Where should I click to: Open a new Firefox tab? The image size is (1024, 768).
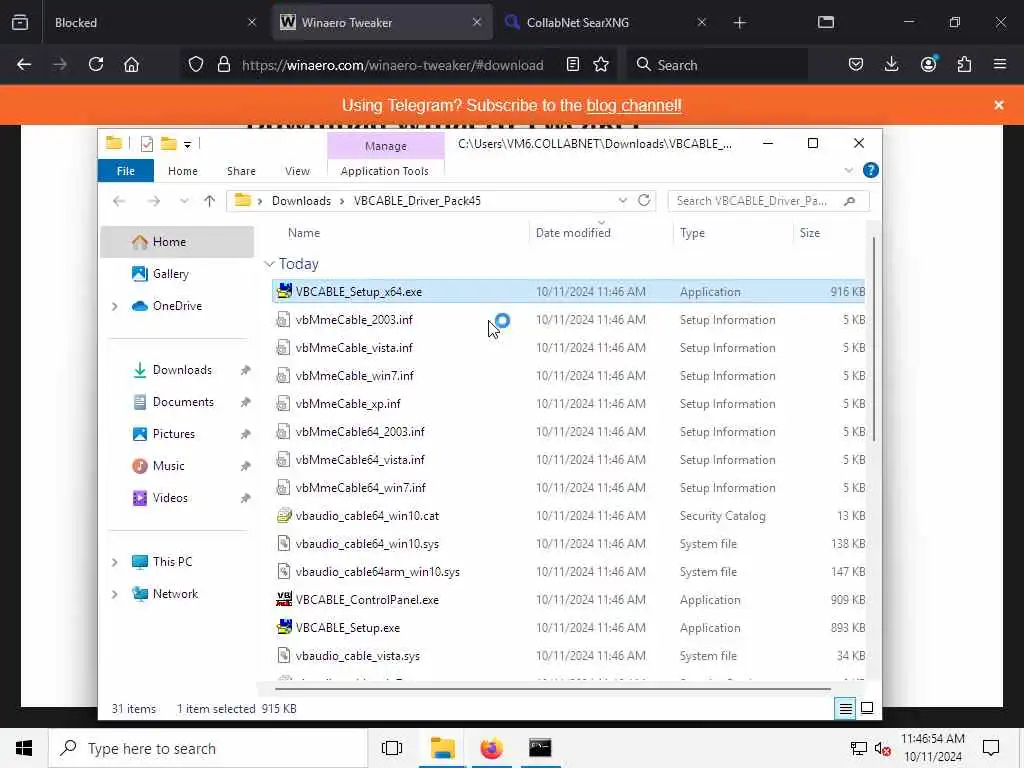point(739,23)
